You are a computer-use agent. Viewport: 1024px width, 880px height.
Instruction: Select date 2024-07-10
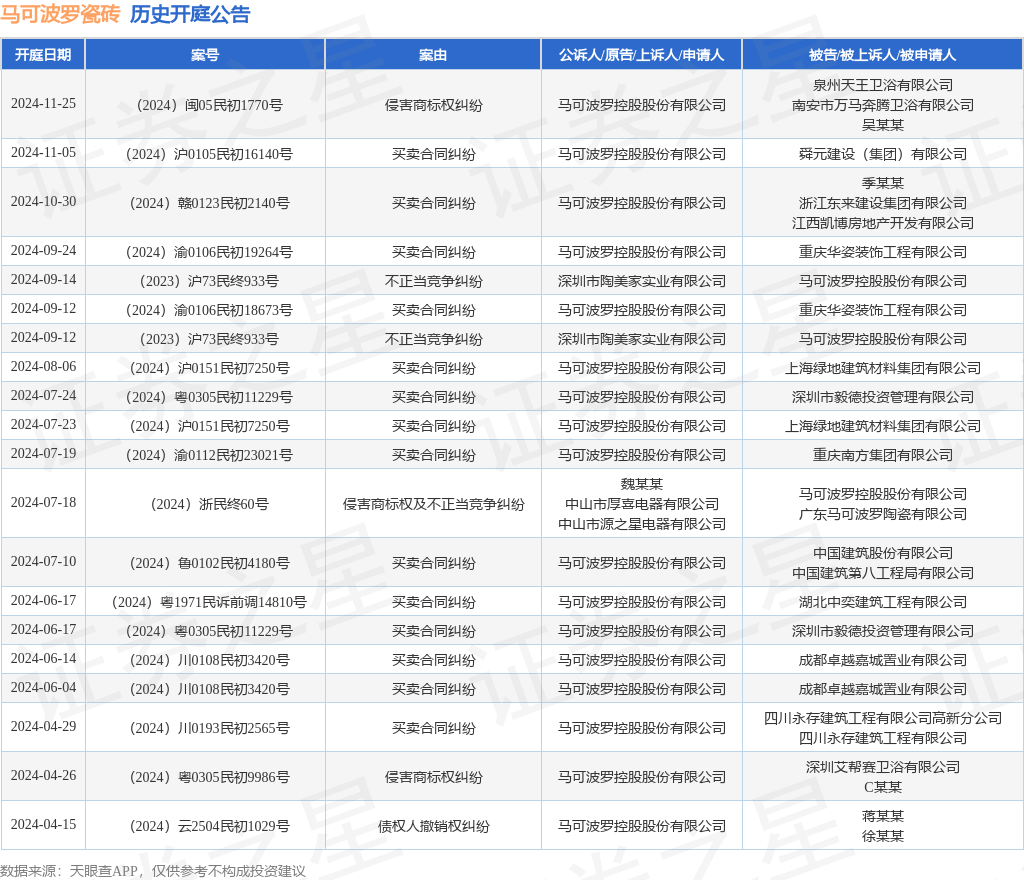[43, 561]
